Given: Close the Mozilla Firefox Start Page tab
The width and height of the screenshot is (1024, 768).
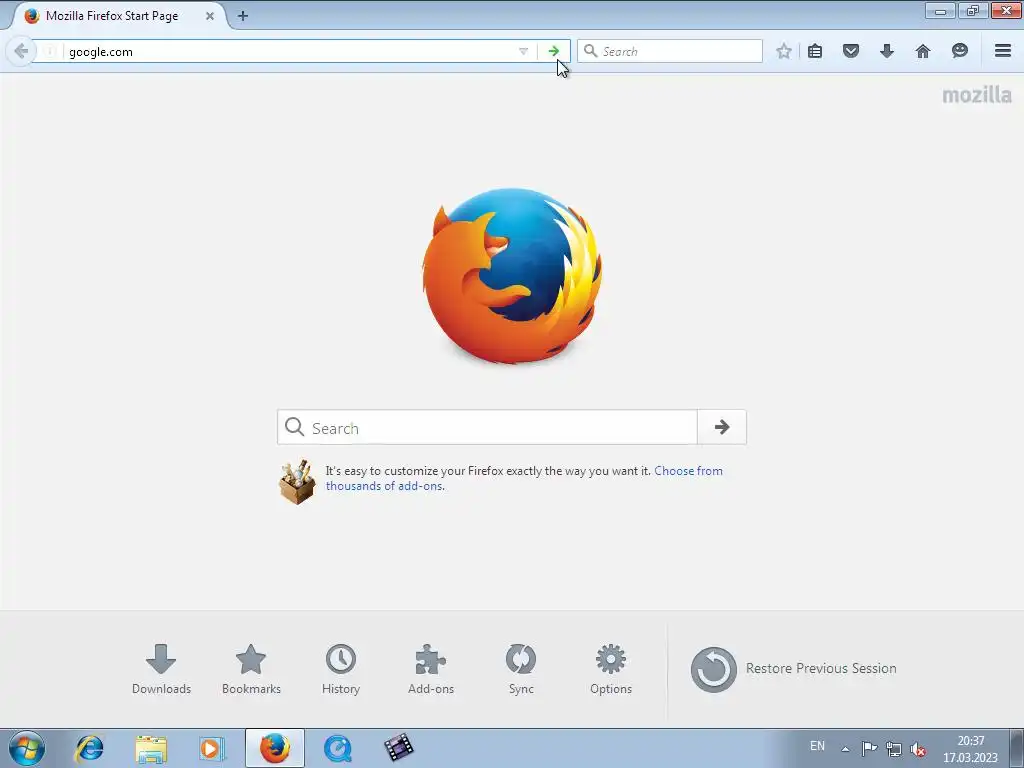Looking at the screenshot, I should click(x=210, y=16).
